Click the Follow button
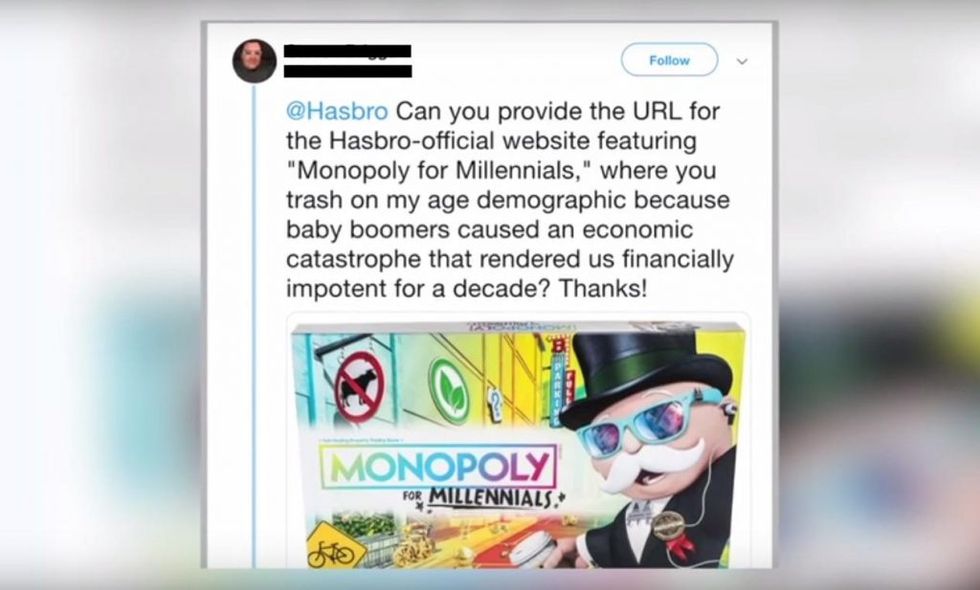Image resolution: width=980 pixels, height=590 pixels. pos(669,60)
